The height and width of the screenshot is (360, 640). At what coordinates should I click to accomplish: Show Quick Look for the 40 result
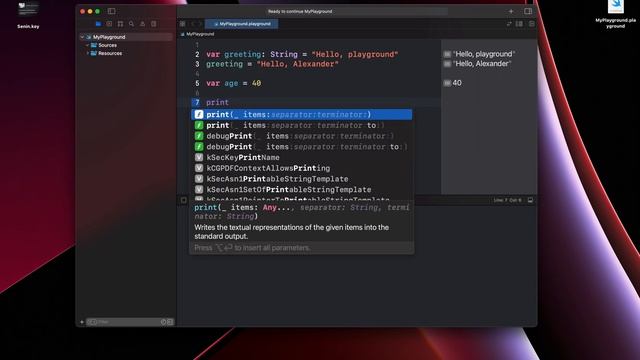click(x=447, y=83)
